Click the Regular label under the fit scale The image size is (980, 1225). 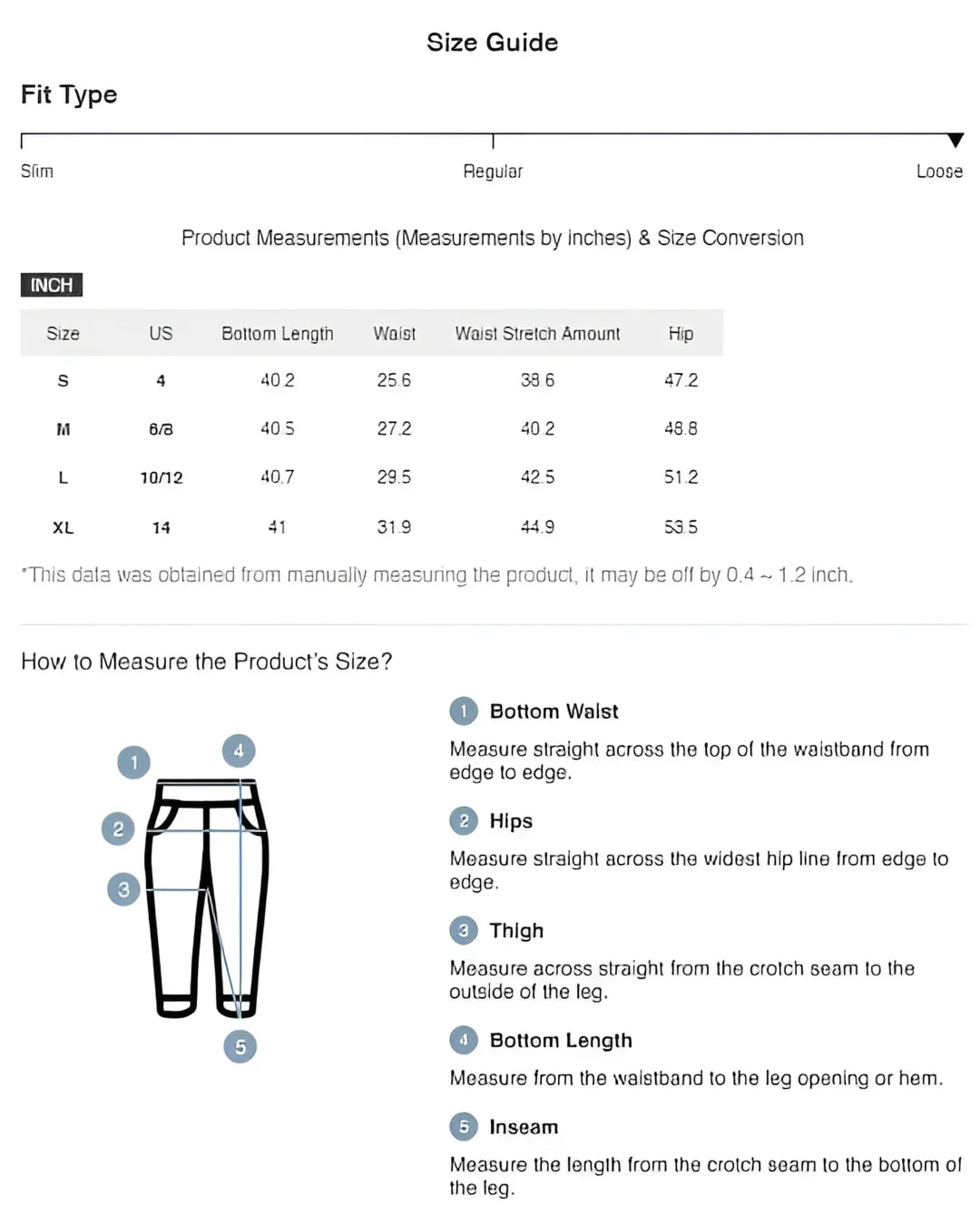coord(493,171)
